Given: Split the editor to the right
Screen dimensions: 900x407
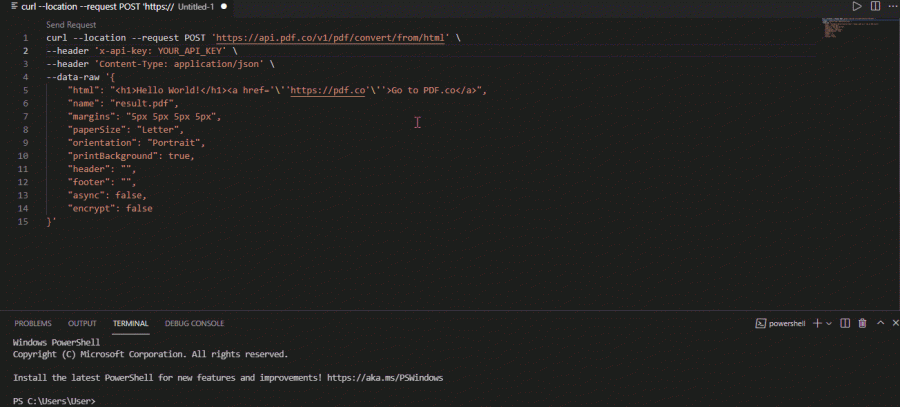Looking at the screenshot, I should pos(875,6).
